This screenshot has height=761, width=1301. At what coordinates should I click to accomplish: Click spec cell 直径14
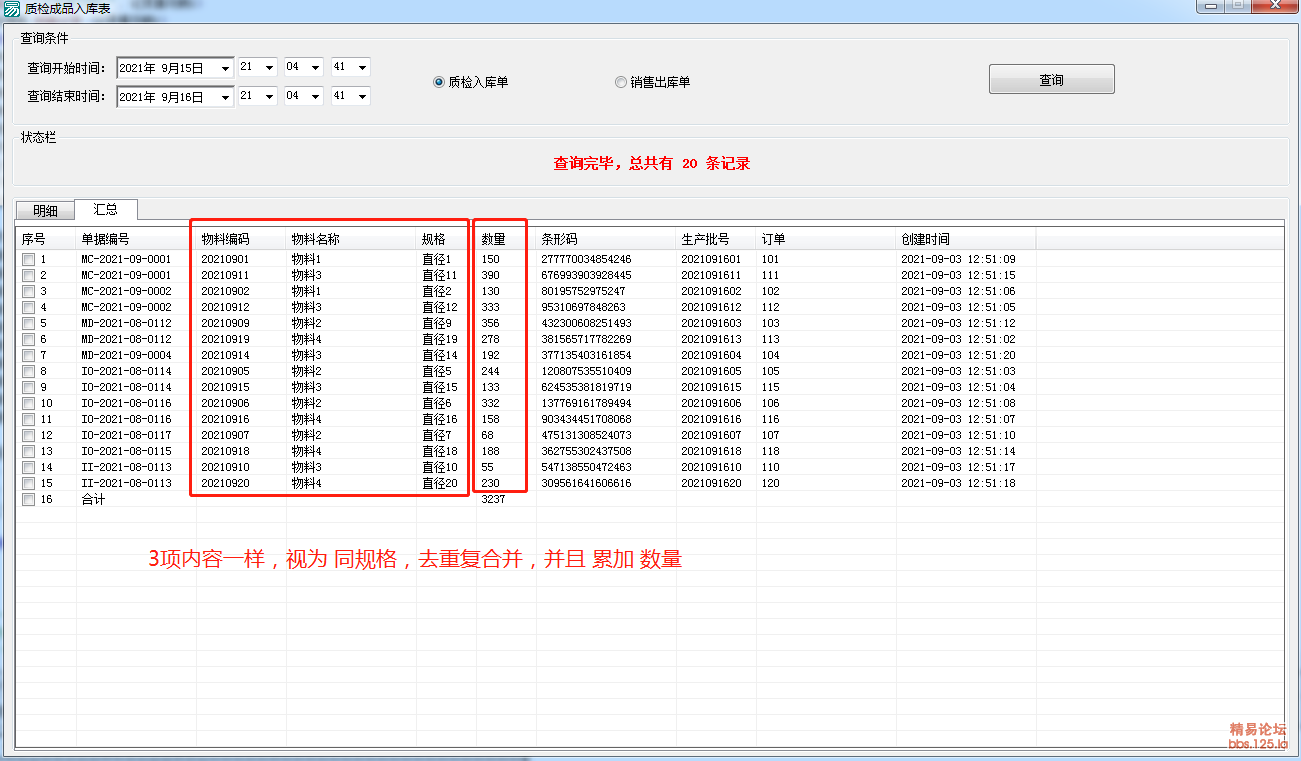(x=439, y=356)
